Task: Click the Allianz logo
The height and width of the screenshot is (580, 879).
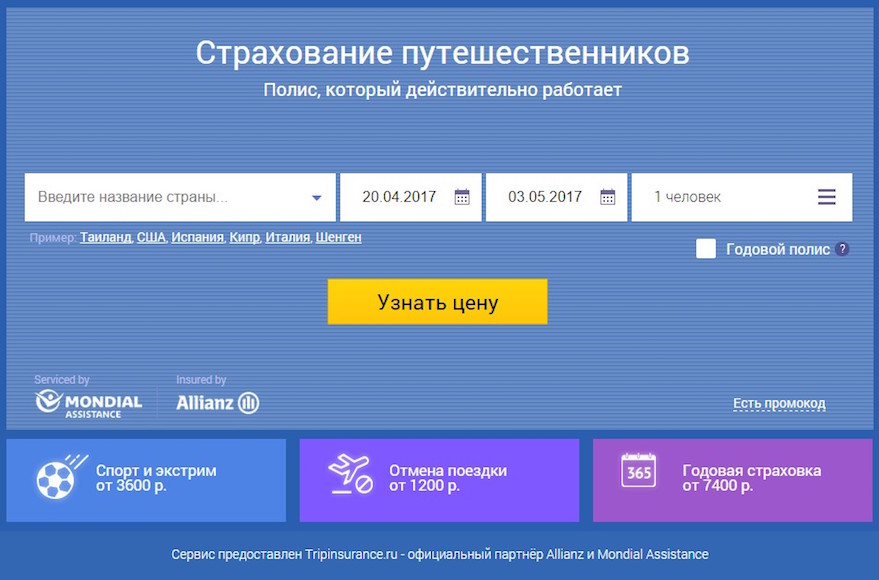Action: (217, 403)
